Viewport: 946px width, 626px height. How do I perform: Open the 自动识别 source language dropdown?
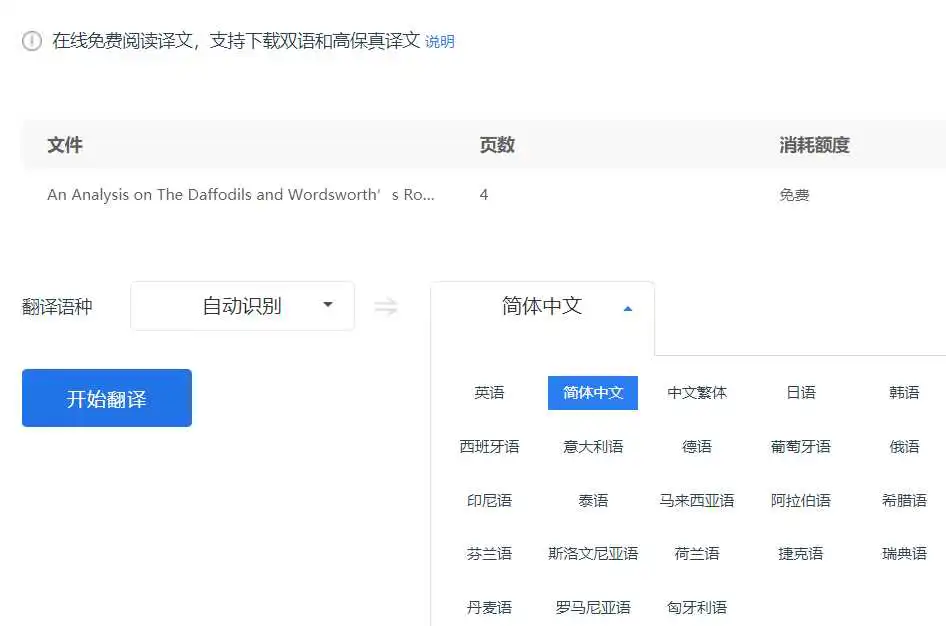(243, 306)
